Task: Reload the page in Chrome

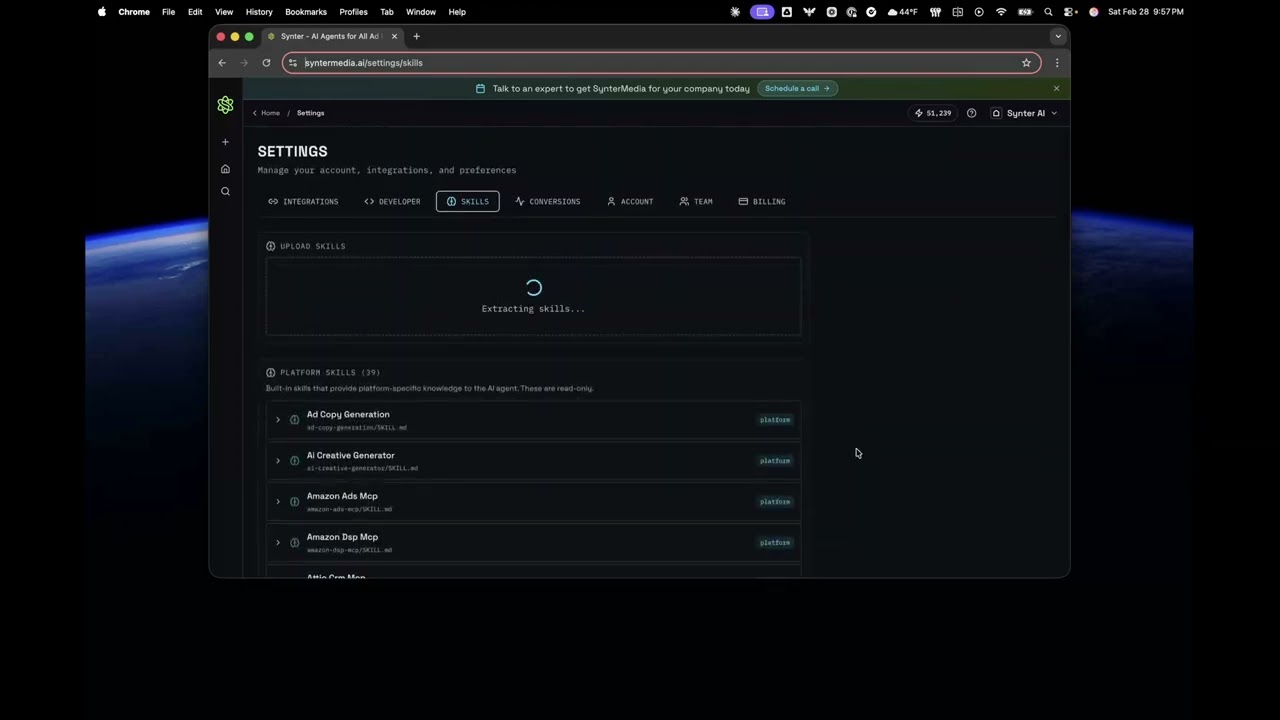Action: pyautogui.click(x=266, y=63)
